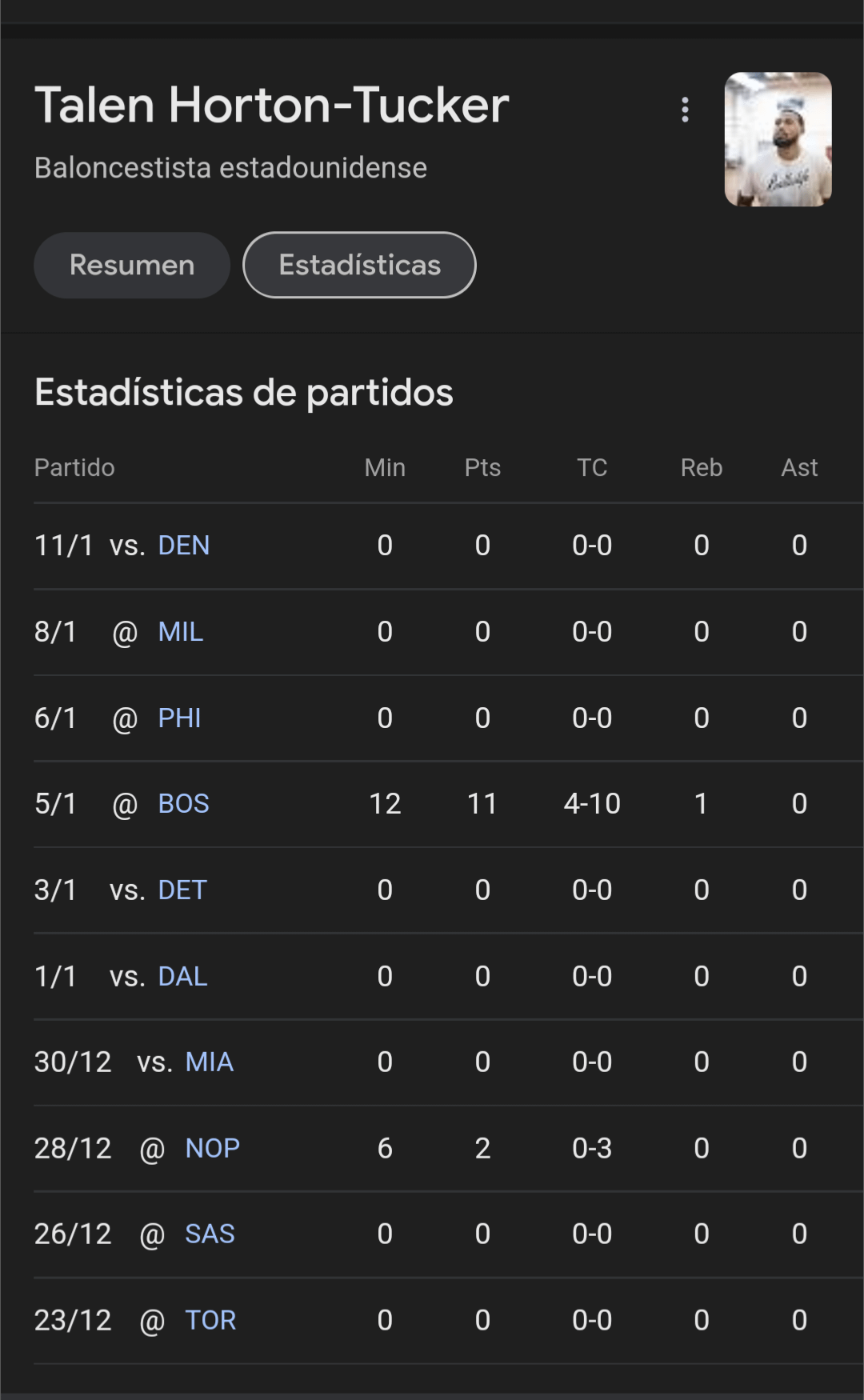Click the Min column header
The image size is (864, 1400).
point(385,468)
